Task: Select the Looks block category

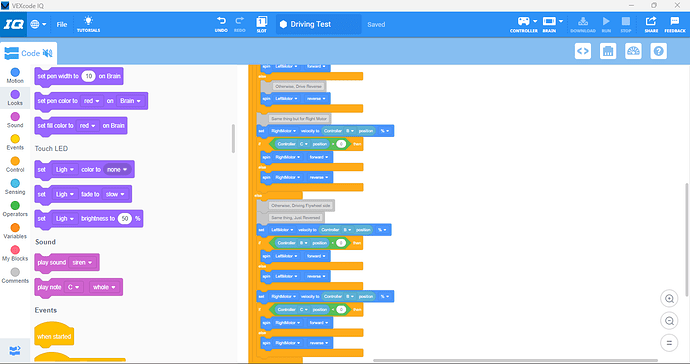Action: [15, 97]
